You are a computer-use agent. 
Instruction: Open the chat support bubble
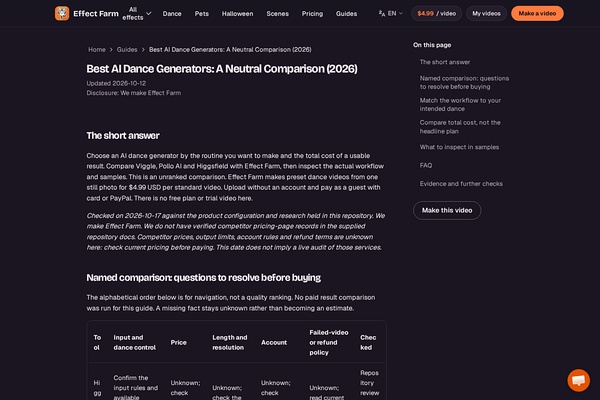[x=578, y=380]
